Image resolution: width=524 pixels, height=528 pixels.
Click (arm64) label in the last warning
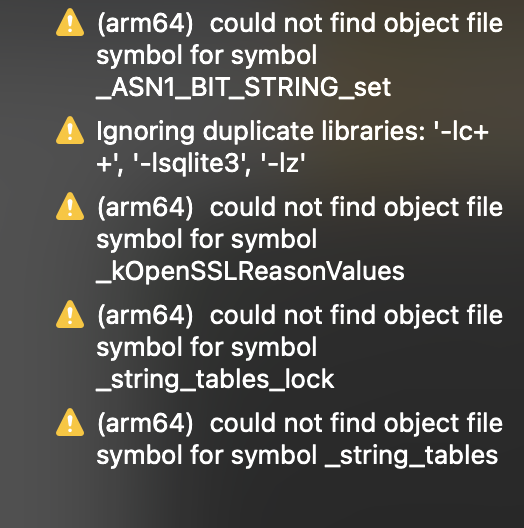145,423
